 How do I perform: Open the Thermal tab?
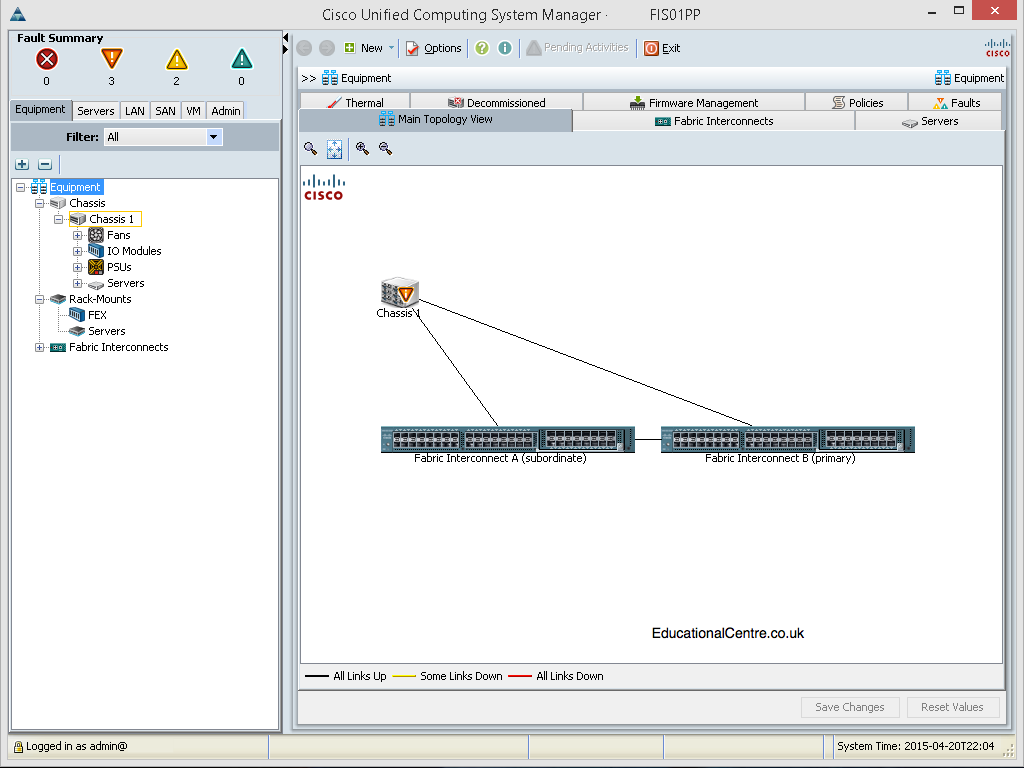(355, 103)
